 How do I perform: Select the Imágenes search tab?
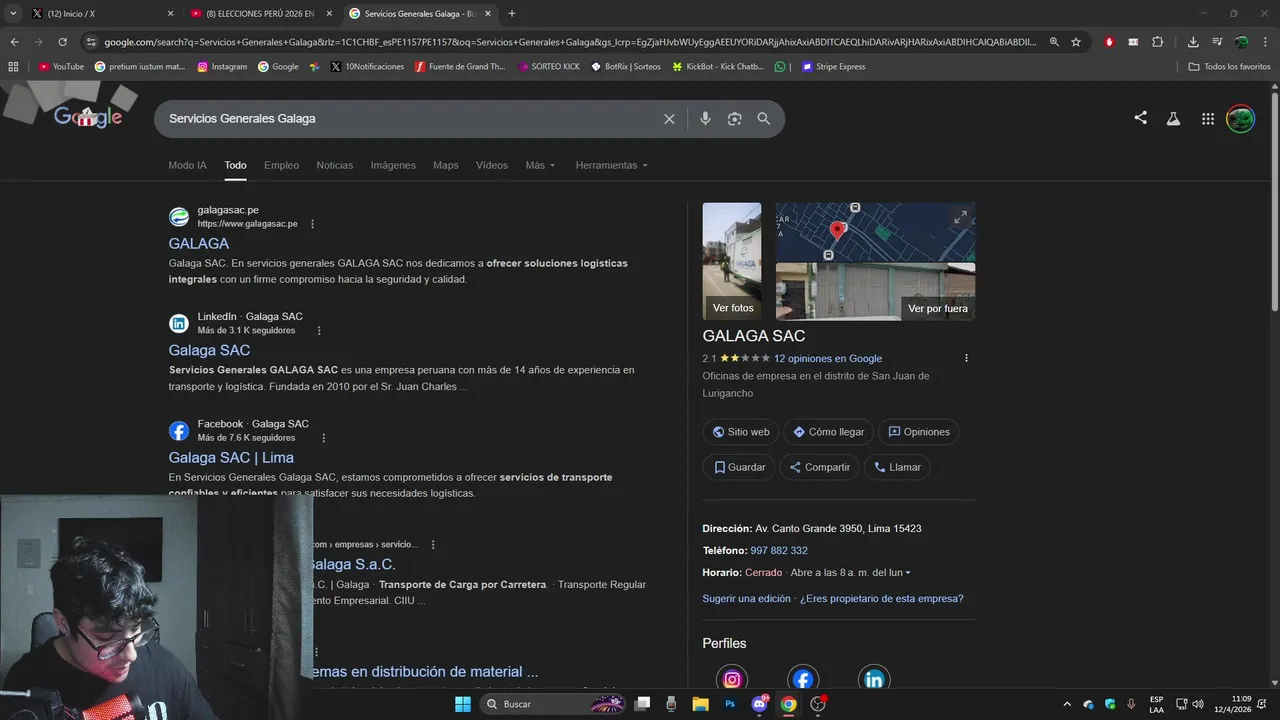click(x=393, y=165)
